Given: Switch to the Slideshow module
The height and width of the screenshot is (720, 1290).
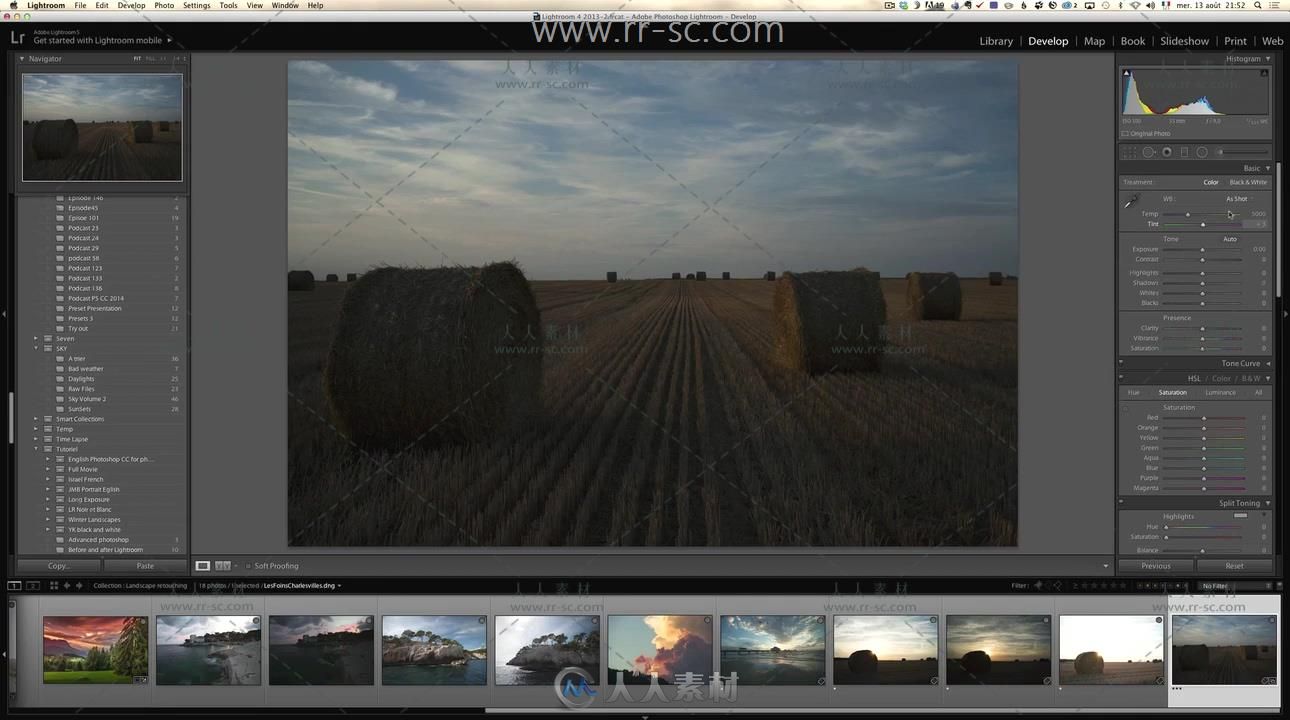Looking at the screenshot, I should tap(1184, 41).
